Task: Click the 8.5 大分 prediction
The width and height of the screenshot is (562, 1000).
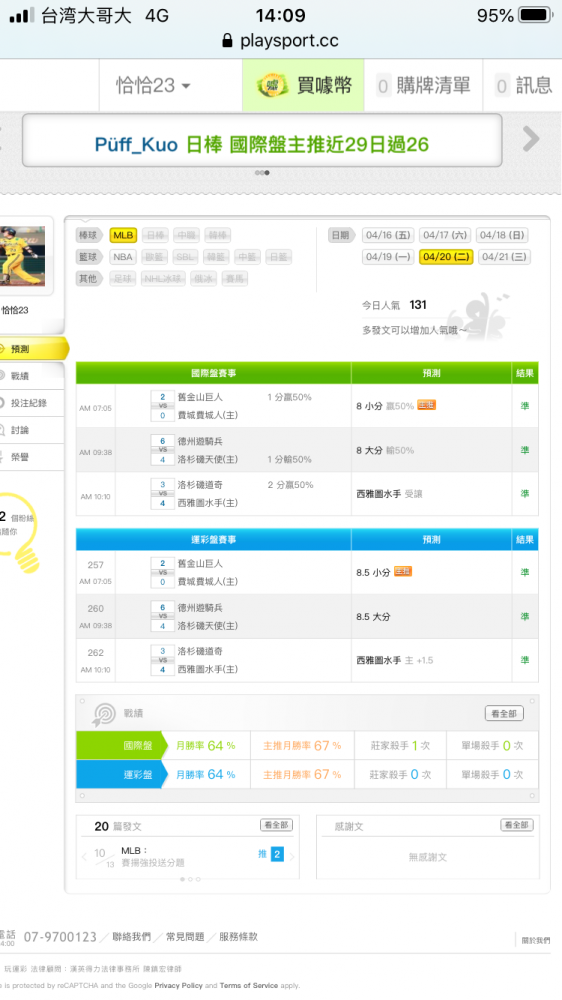Action: click(x=373, y=617)
